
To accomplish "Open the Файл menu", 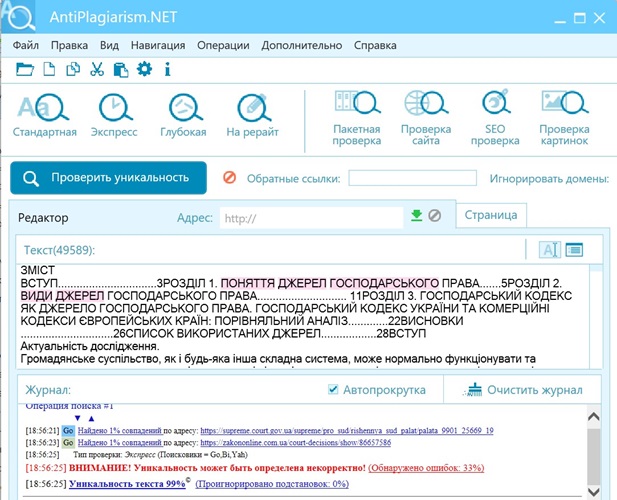I will point(26,45).
